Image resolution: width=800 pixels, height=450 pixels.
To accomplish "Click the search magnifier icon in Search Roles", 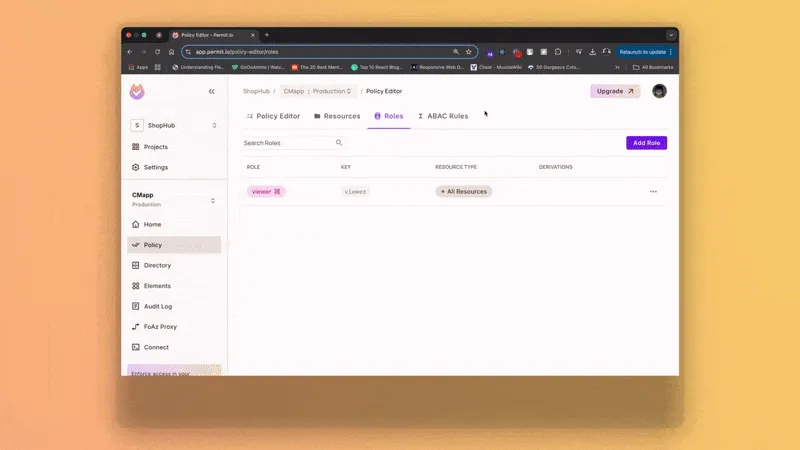I will tap(339, 143).
